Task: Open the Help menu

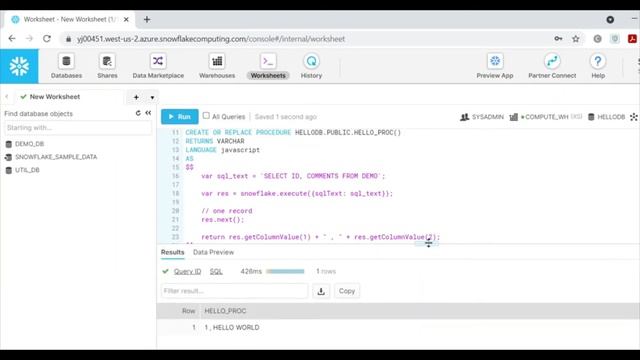Action: (x=598, y=66)
